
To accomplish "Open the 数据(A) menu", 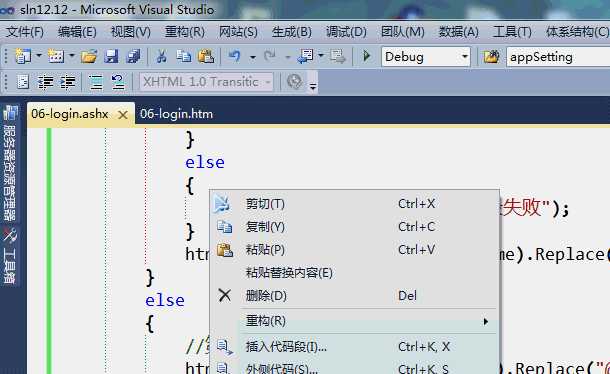I will tap(459, 32).
